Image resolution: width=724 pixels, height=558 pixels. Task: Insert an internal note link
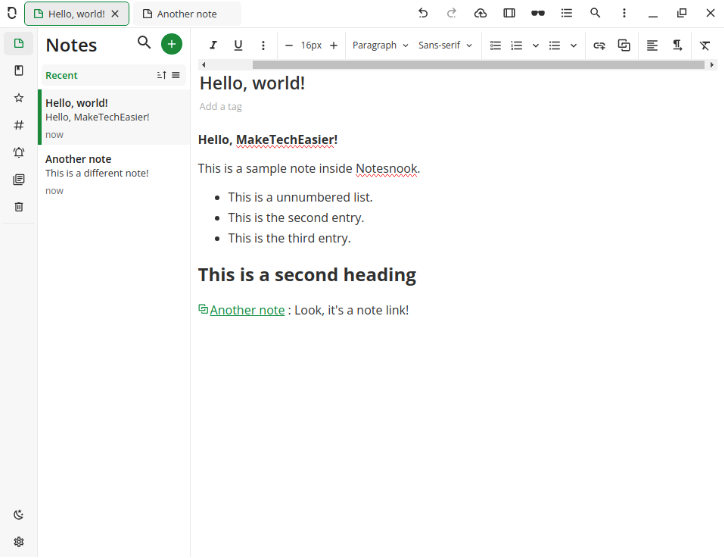point(624,45)
